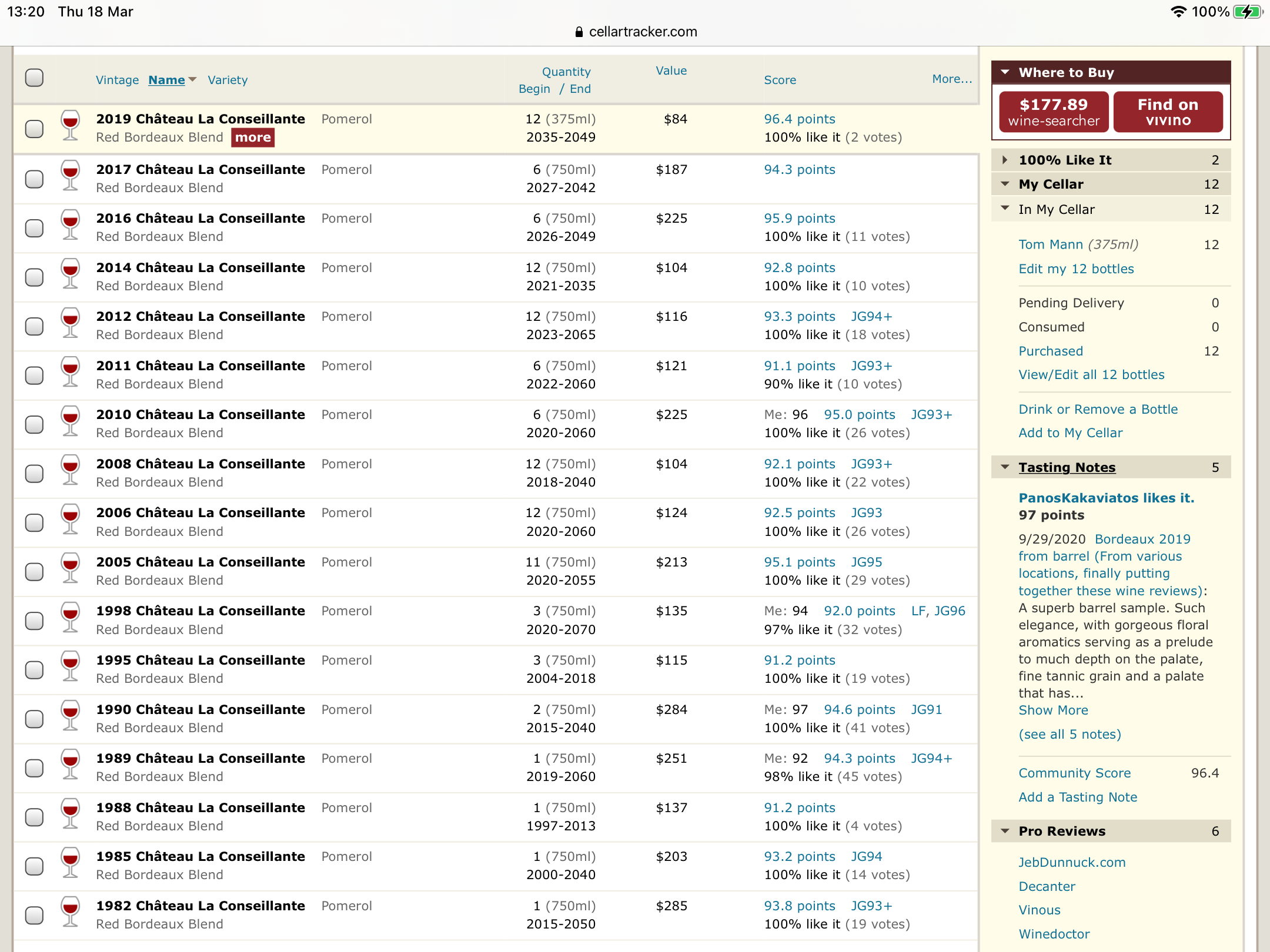The width and height of the screenshot is (1270, 952).
Task: Click Add to My Cellar link
Action: [x=1070, y=433]
